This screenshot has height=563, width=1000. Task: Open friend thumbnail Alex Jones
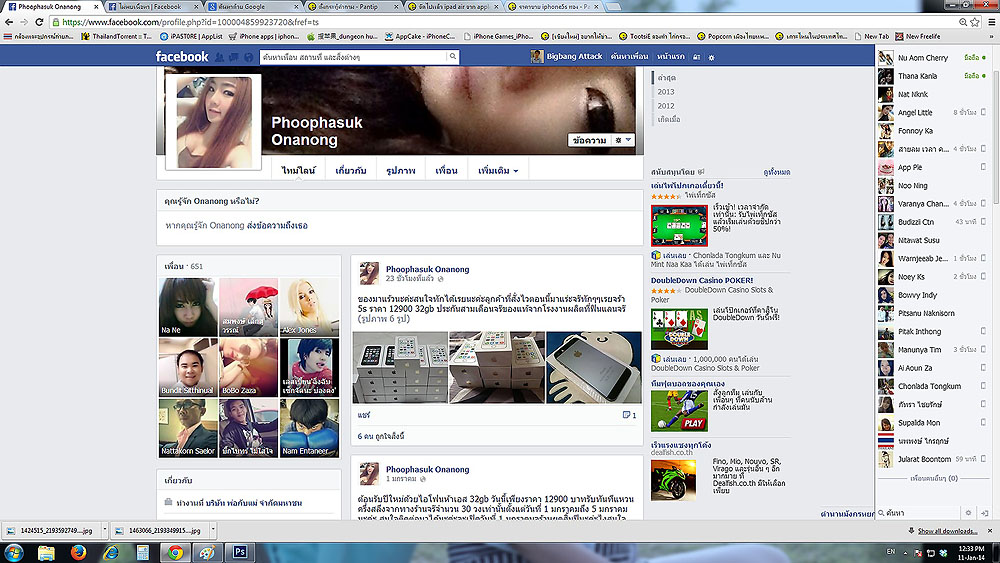click(x=309, y=307)
